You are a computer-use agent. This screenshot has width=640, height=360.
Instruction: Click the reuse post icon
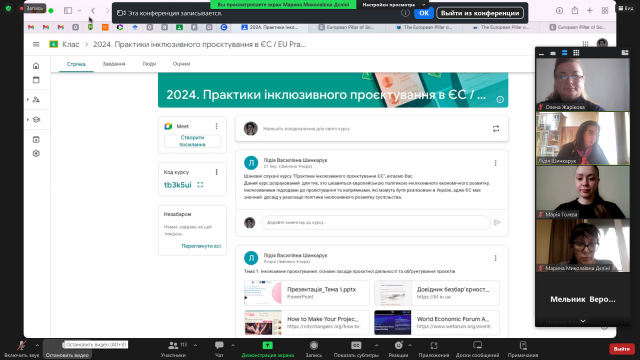point(496,129)
